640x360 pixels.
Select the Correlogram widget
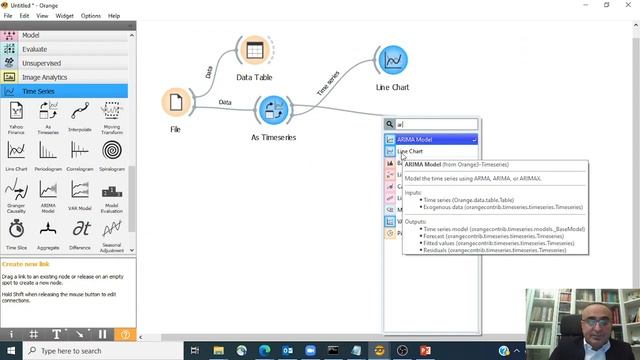[x=80, y=155]
